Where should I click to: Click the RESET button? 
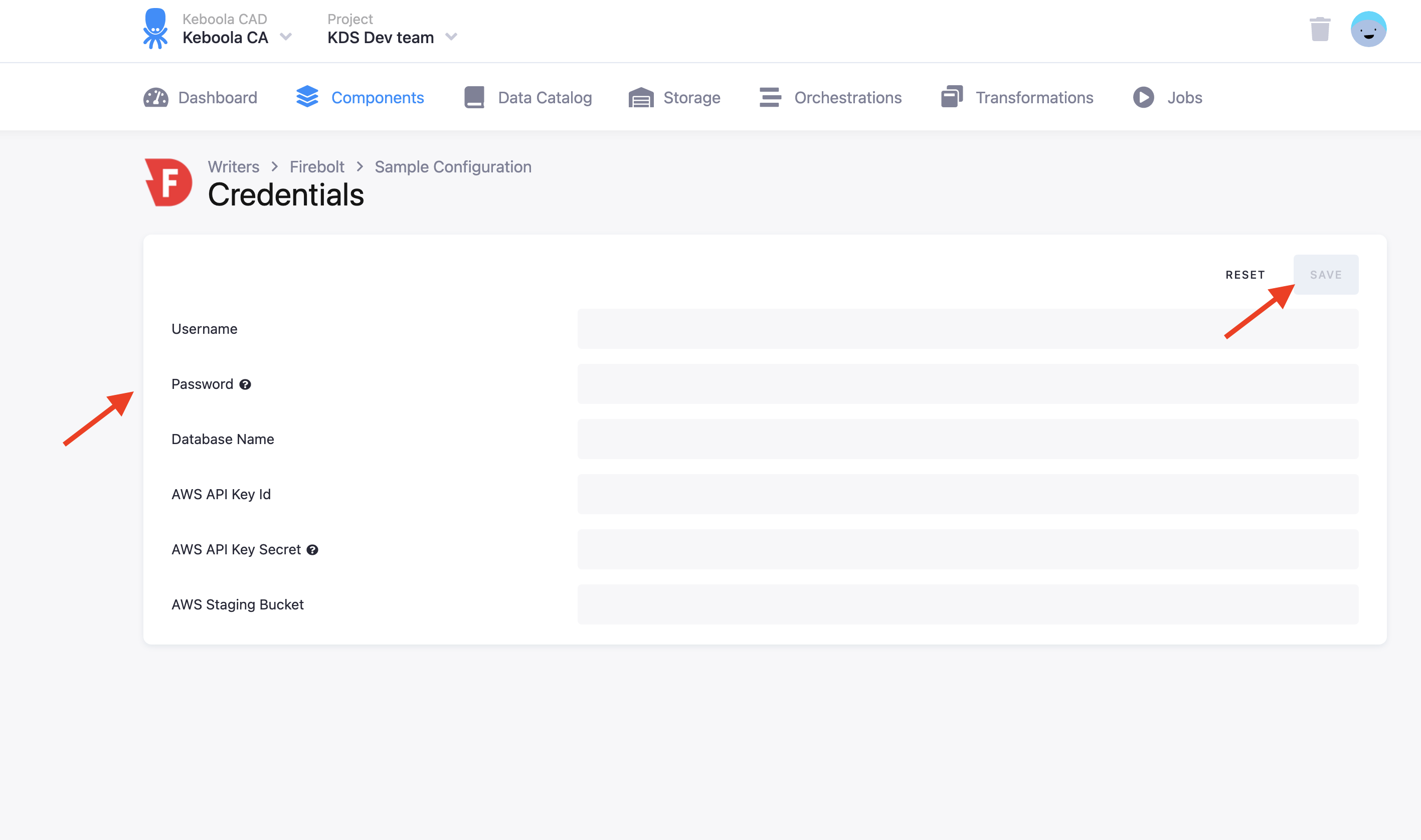1245,275
